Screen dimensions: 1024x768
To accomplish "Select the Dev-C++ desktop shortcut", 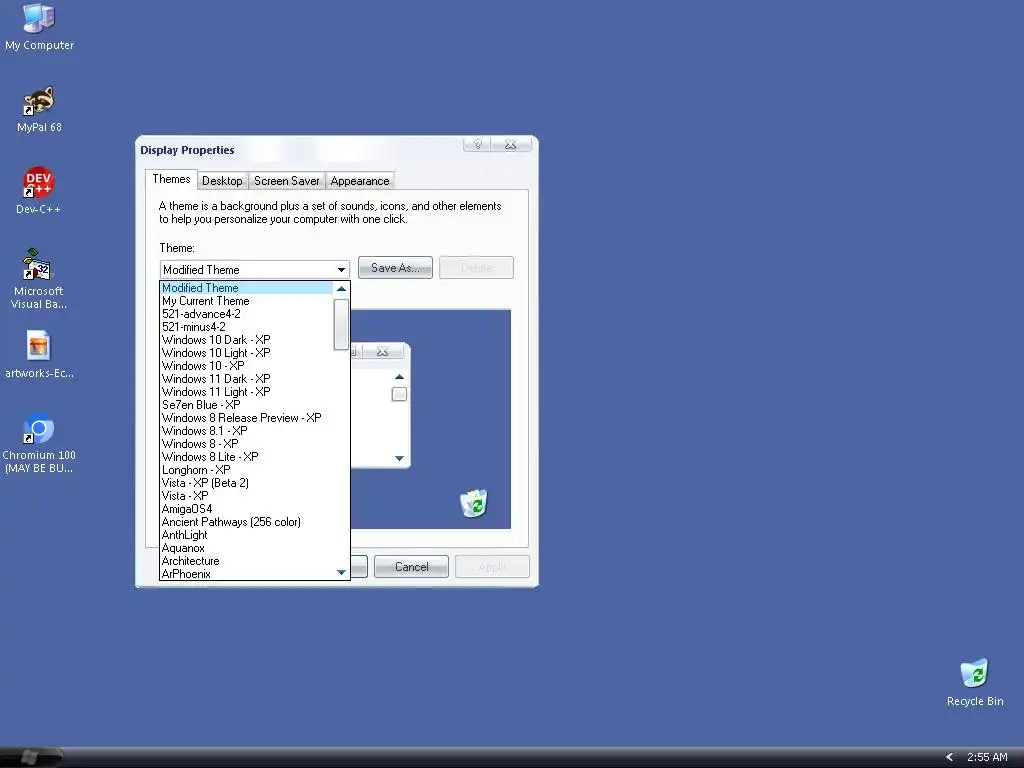I will click(39, 191).
